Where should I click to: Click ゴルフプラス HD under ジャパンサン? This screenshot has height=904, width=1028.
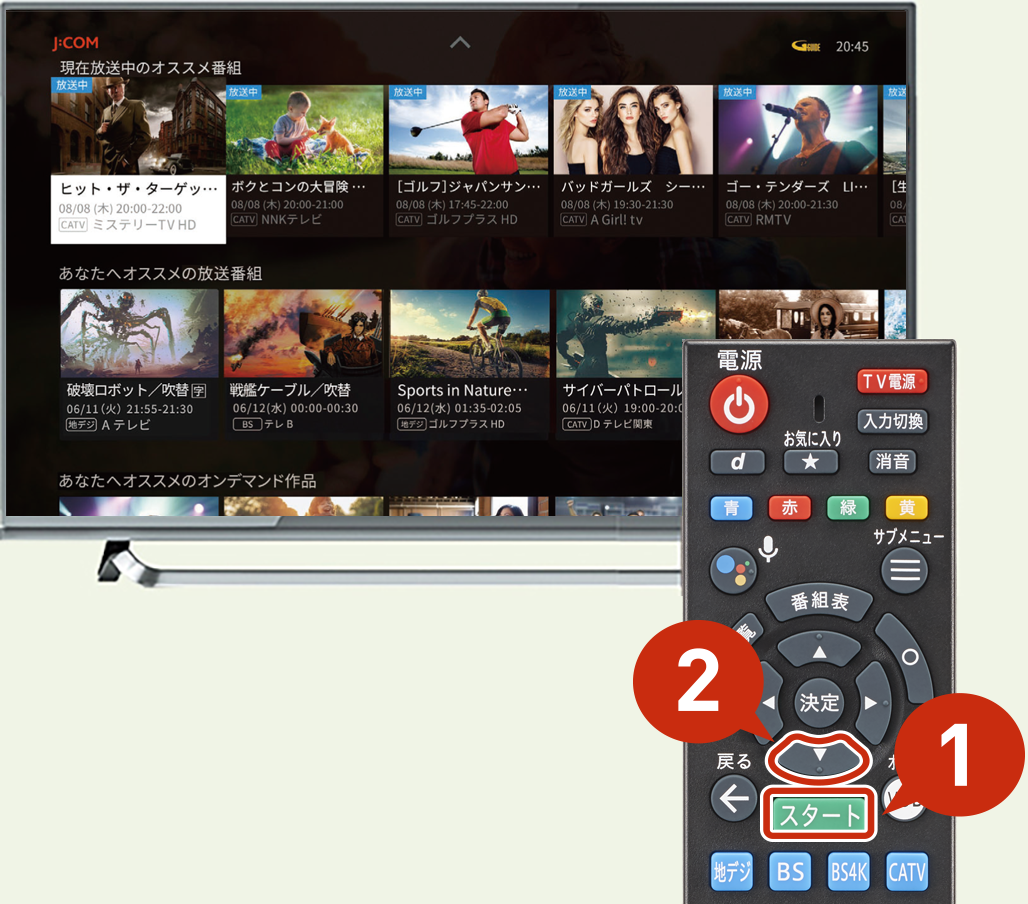(472, 220)
